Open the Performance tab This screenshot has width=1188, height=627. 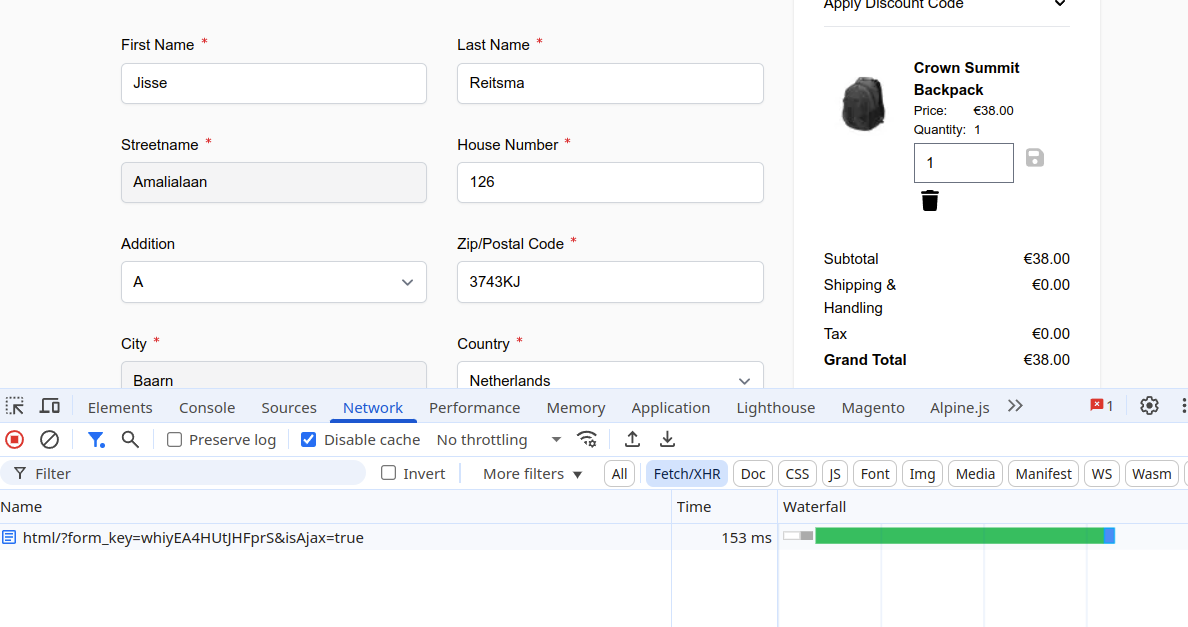point(474,407)
